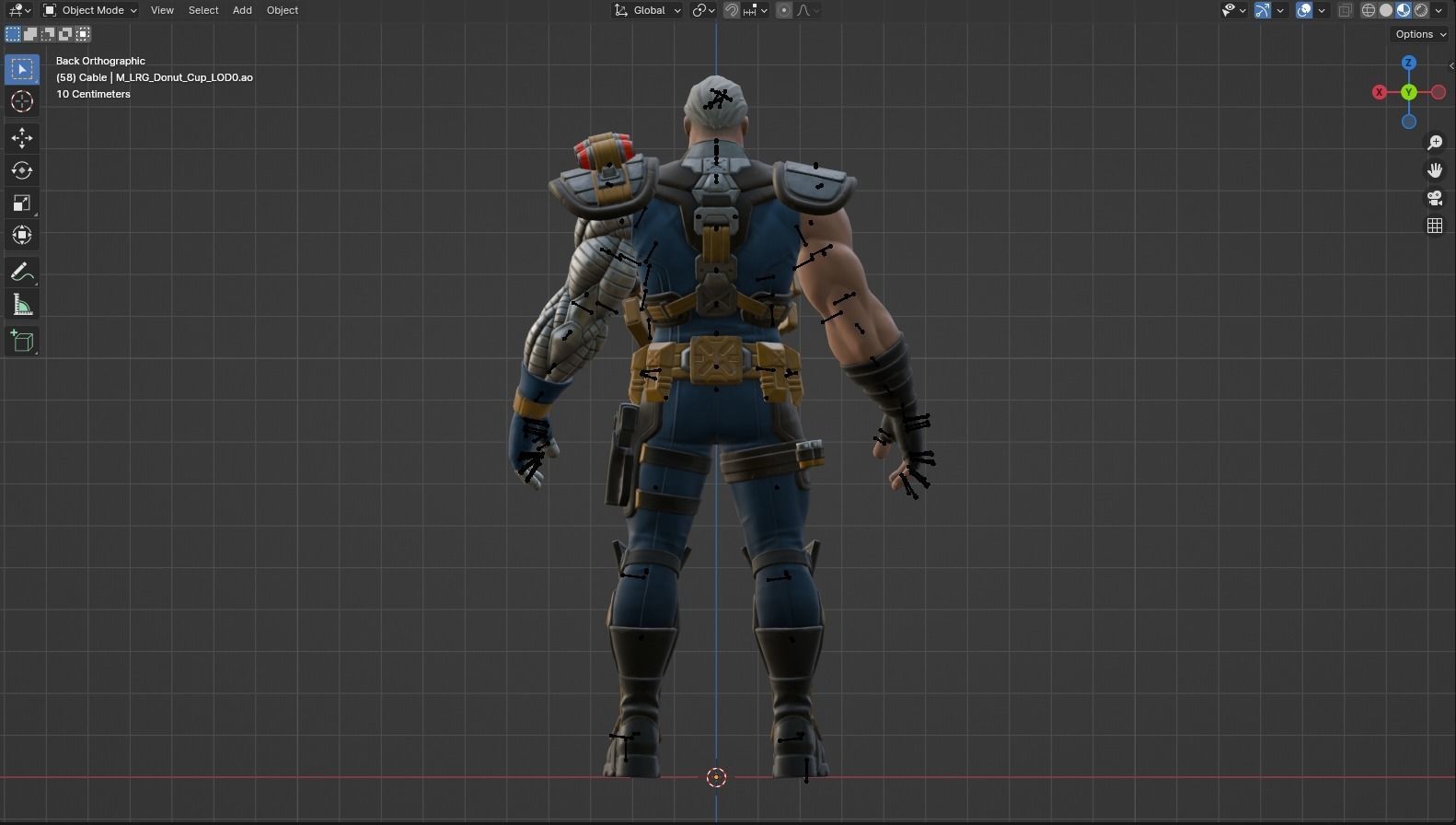Image resolution: width=1456 pixels, height=825 pixels.
Task: Open the View menu
Action: pos(162,10)
